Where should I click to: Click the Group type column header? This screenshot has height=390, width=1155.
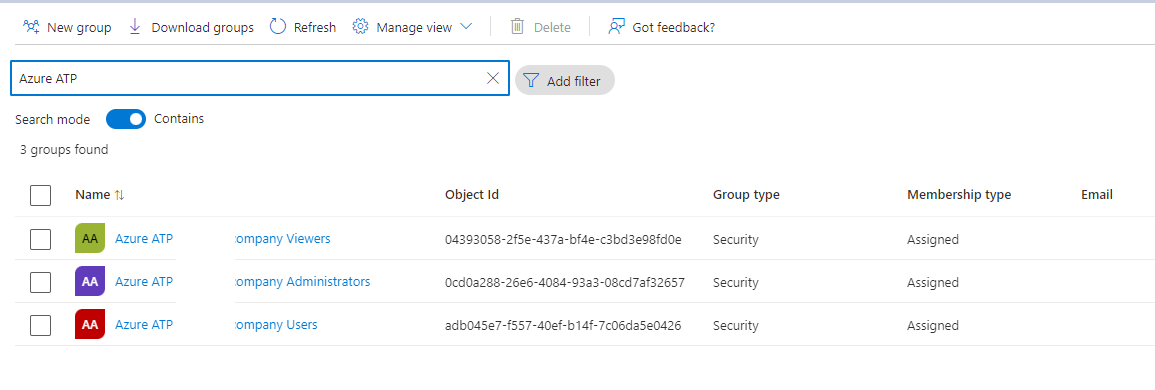click(x=746, y=195)
